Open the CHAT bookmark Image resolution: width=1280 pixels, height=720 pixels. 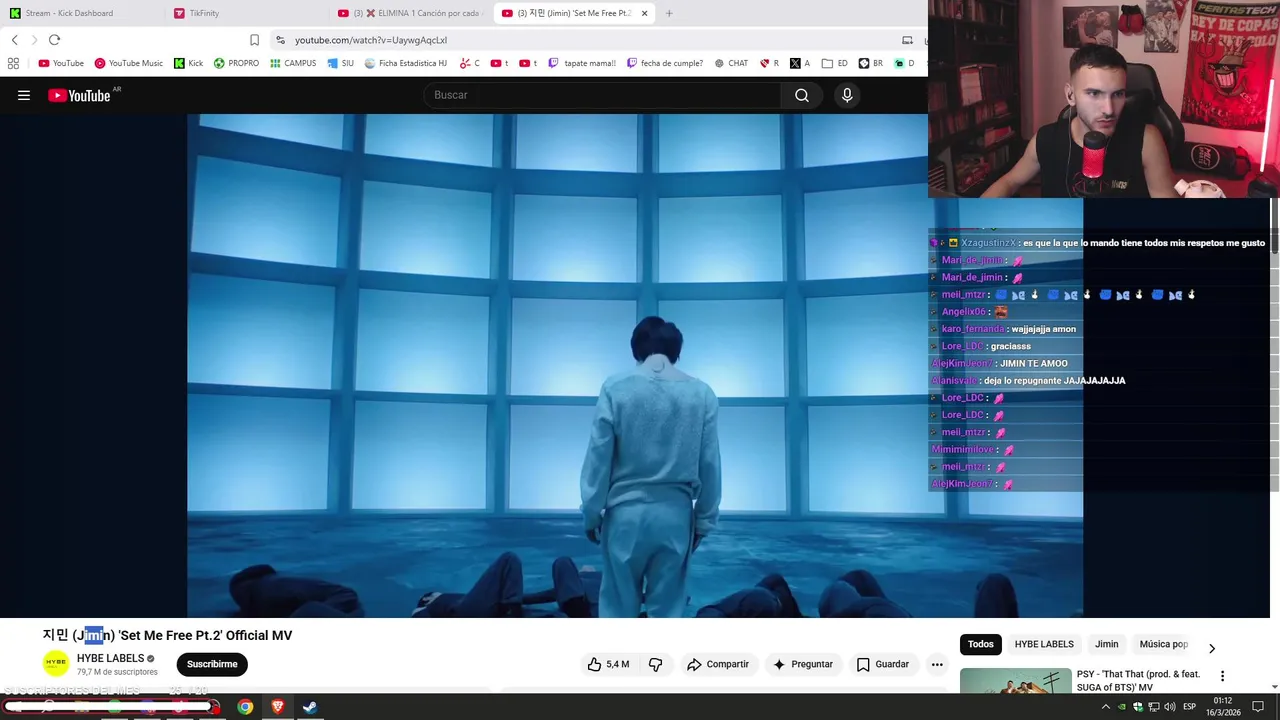click(731, 63)
